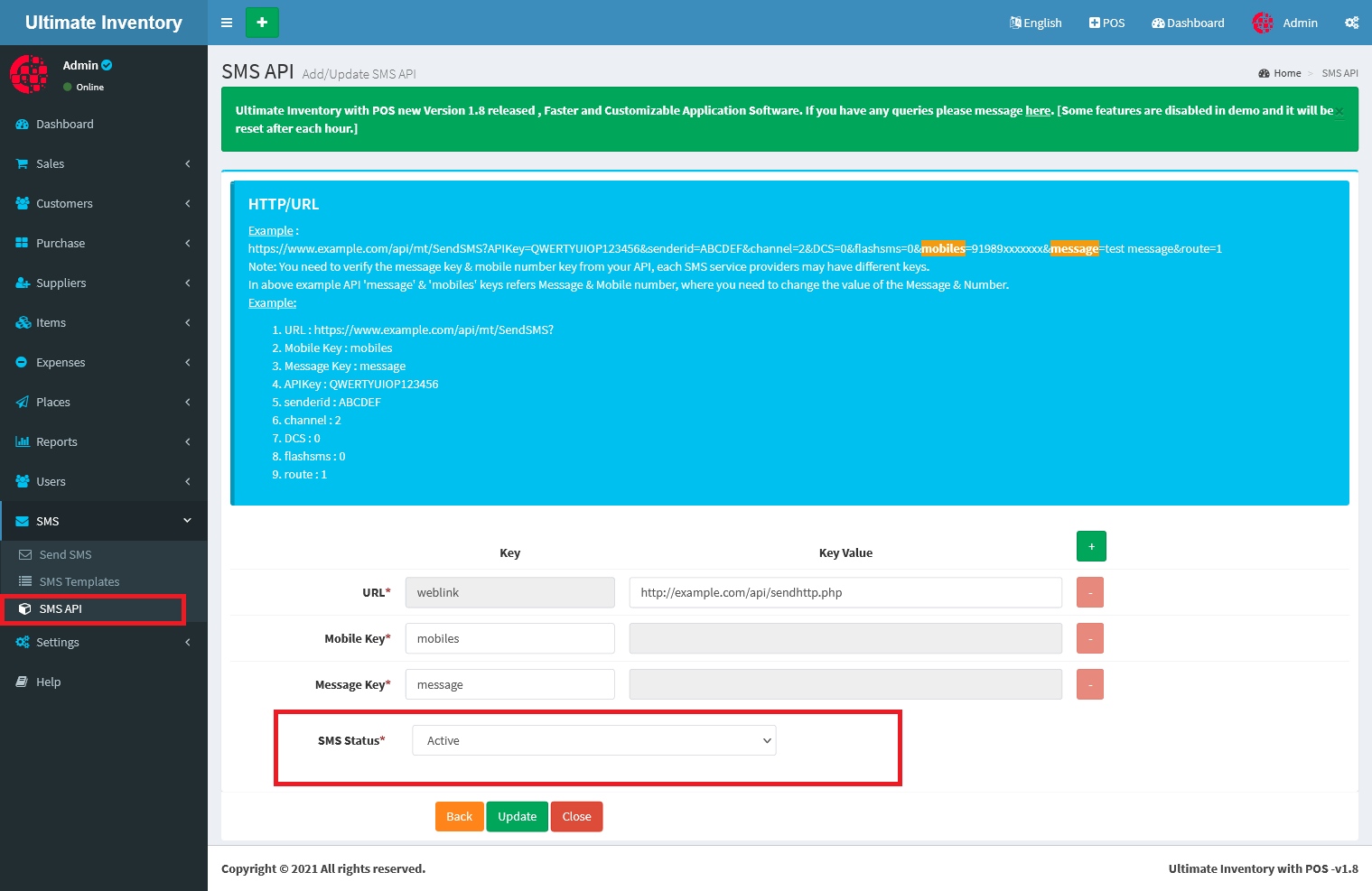This screenshot has height=891, width=1372.
Task: Click Send SMS envelope icon
Action: (x=25, y=555)
